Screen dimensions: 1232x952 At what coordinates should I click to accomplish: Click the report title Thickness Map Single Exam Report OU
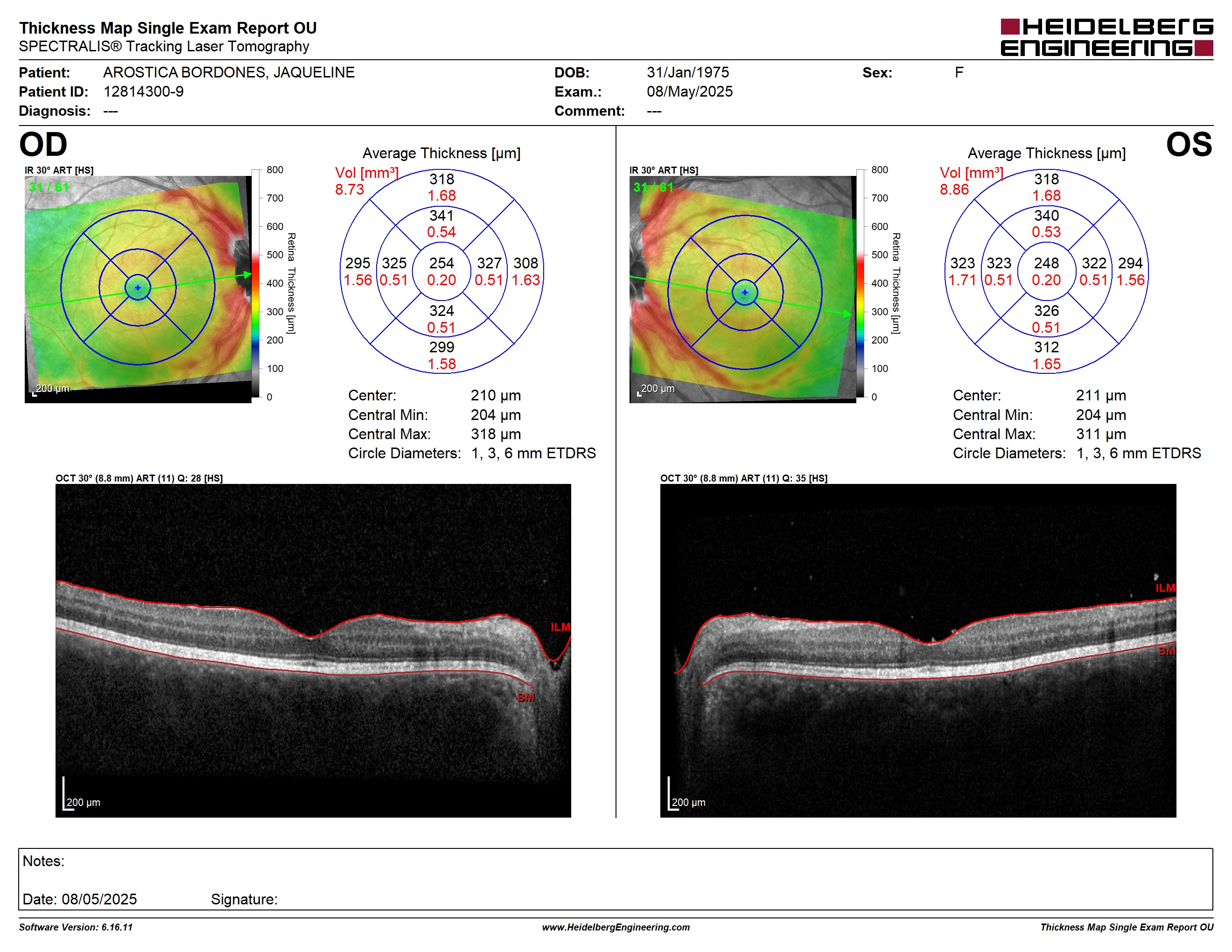click(x=168, y=28)
